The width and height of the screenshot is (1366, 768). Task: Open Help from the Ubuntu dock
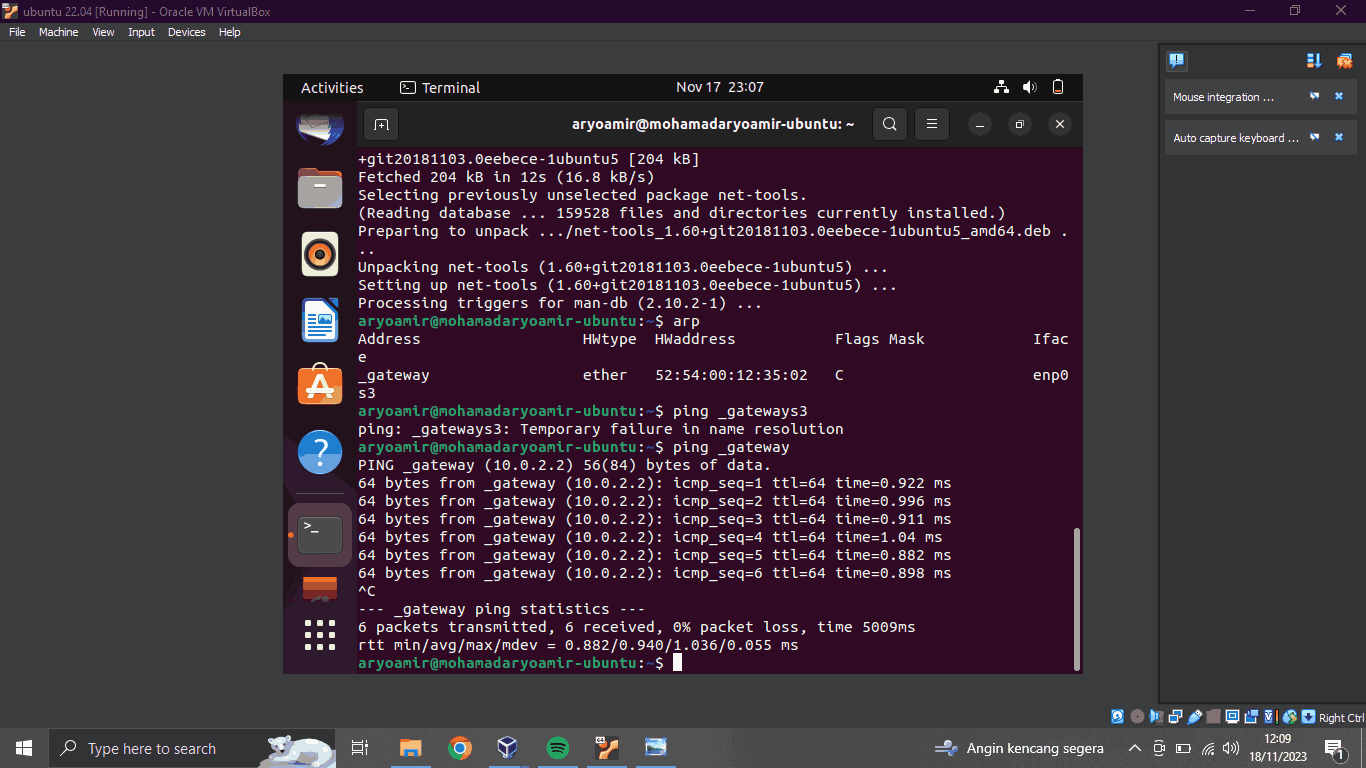pos(320,452)
